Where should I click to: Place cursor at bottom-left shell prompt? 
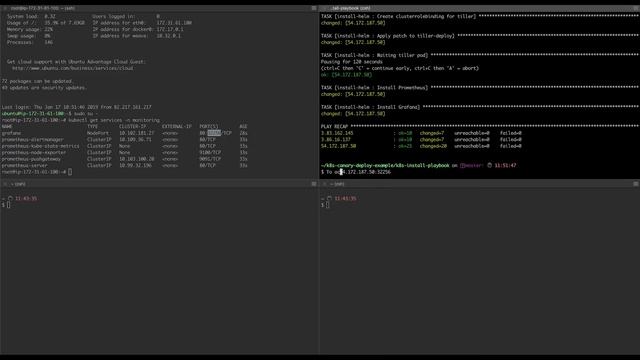[x=9, y=205]
